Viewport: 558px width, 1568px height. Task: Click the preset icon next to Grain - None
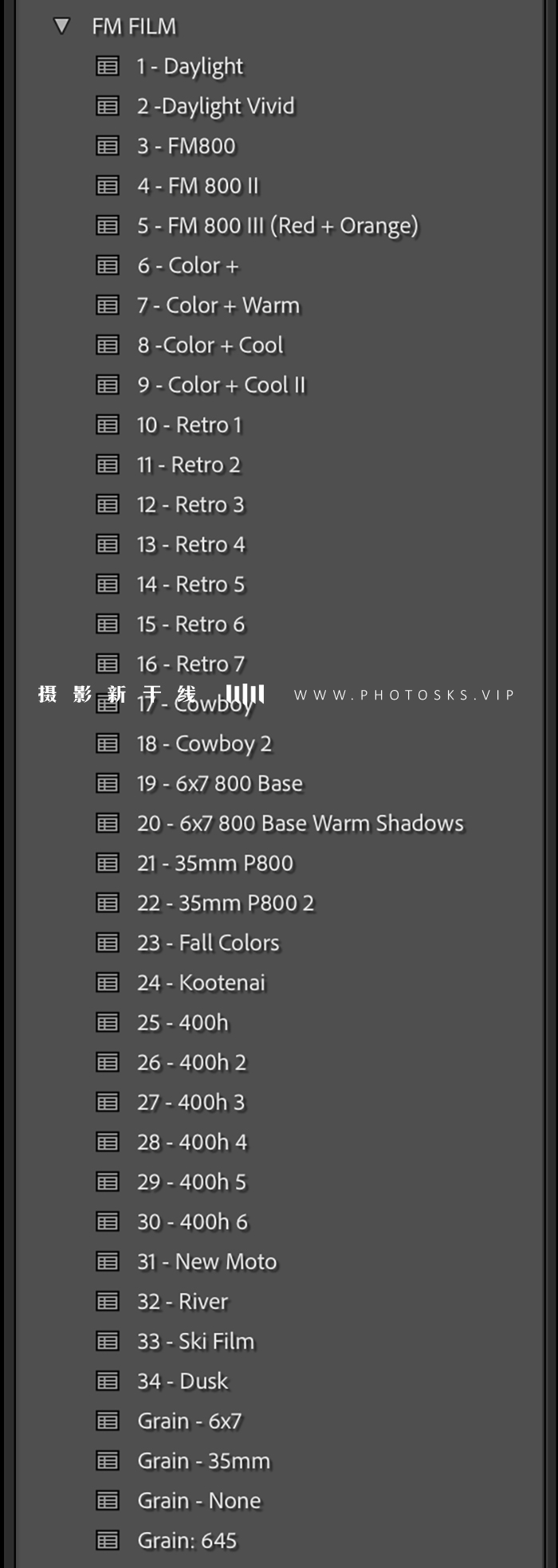click(x=108, y=1500)
